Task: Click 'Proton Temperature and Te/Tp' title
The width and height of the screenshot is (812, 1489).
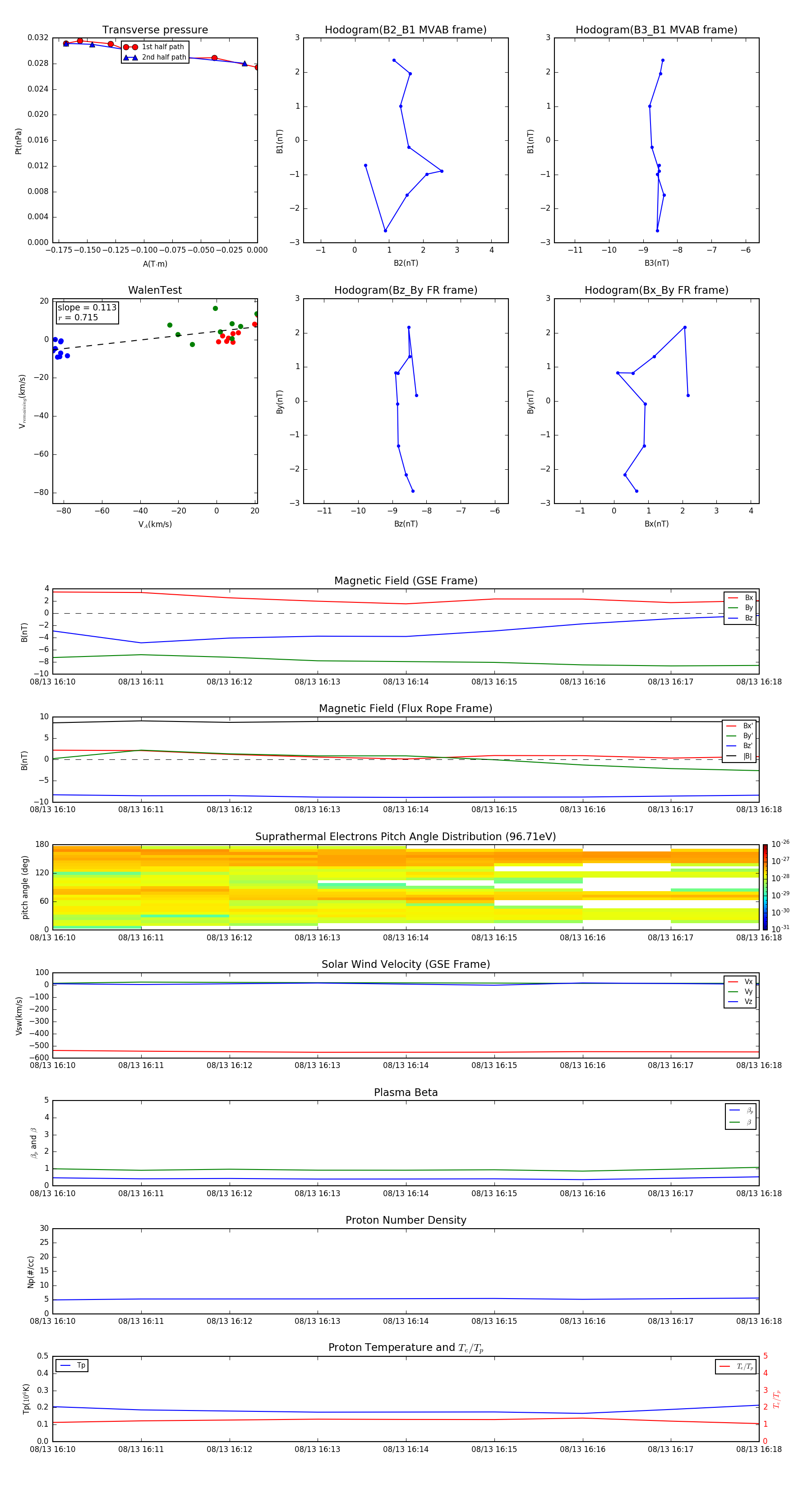Action: tap(406, 1348)
